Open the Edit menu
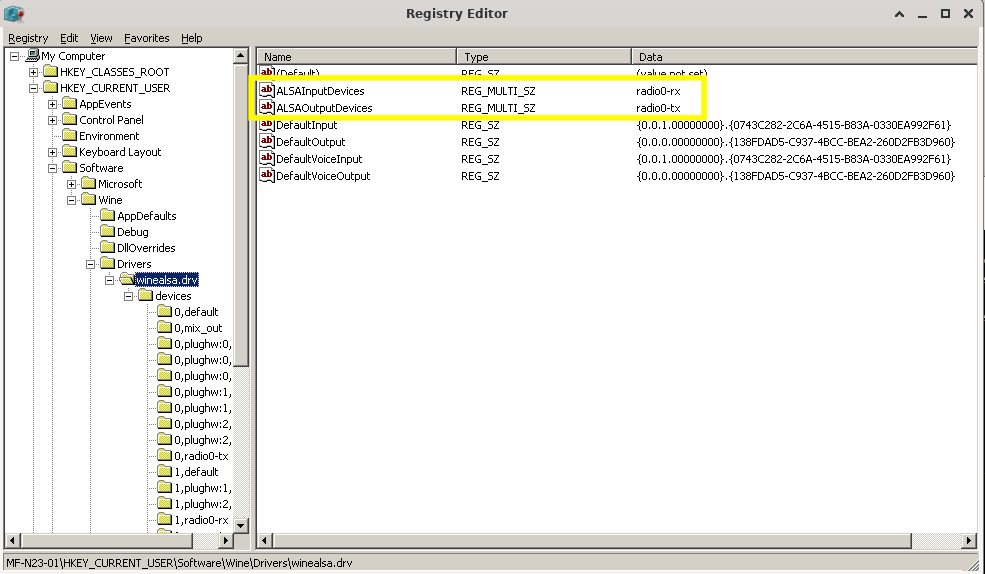985x574 pixels. click(69, 38)
